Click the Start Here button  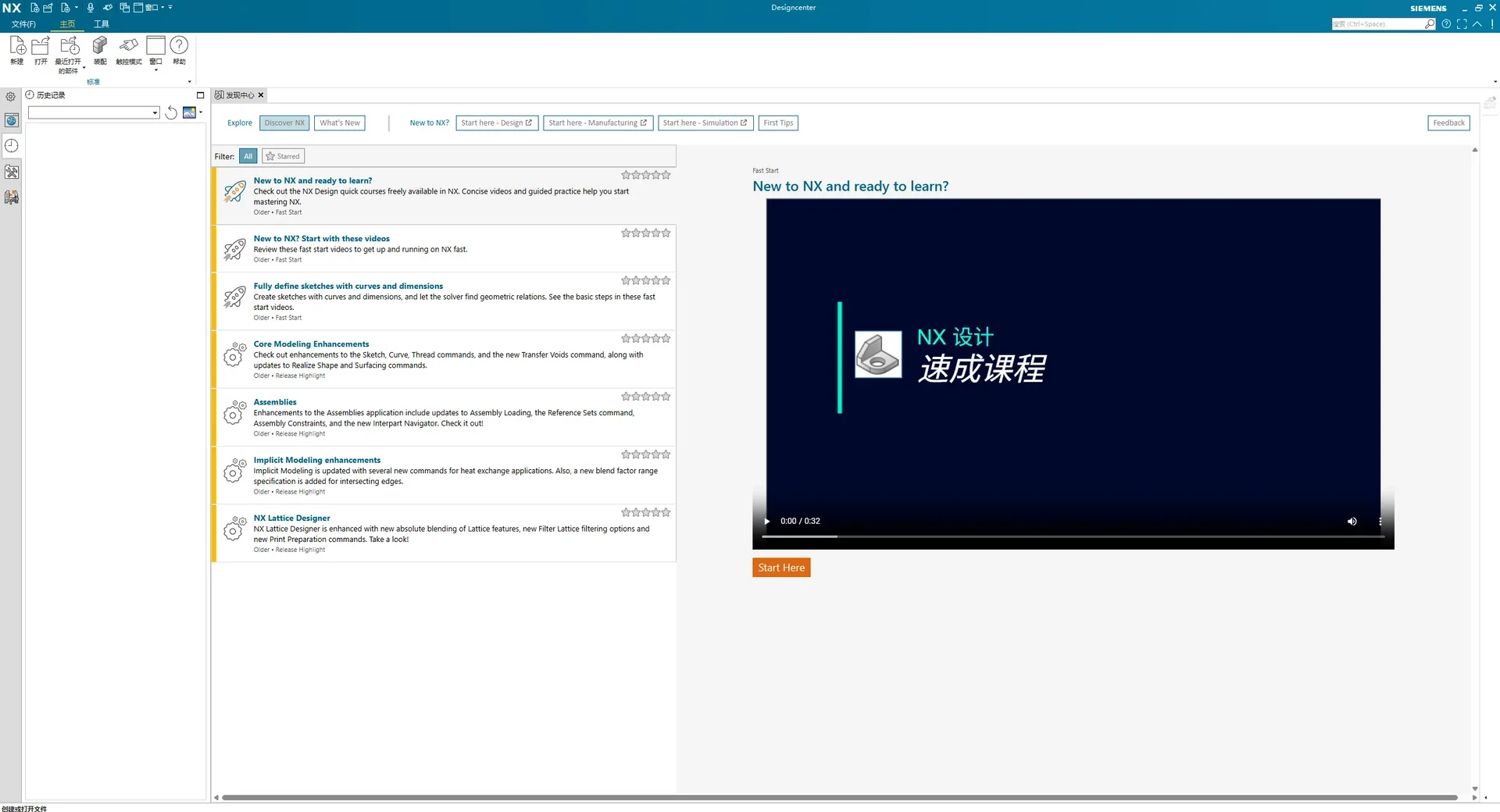pyautogui.click(x=780, y=567)
